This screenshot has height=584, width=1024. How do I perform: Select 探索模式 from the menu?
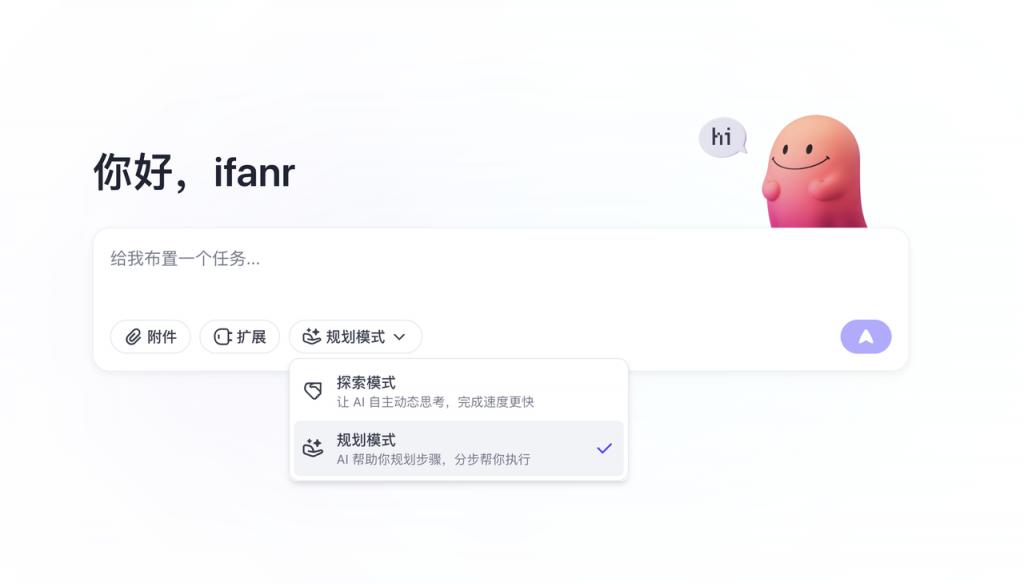click(x=458, y=391)
